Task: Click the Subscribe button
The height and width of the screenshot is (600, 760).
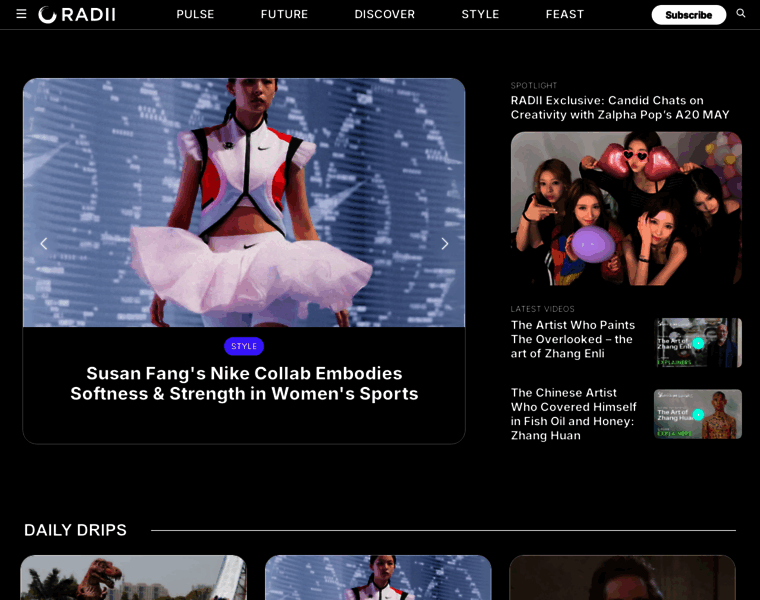Action: [688, 15]
